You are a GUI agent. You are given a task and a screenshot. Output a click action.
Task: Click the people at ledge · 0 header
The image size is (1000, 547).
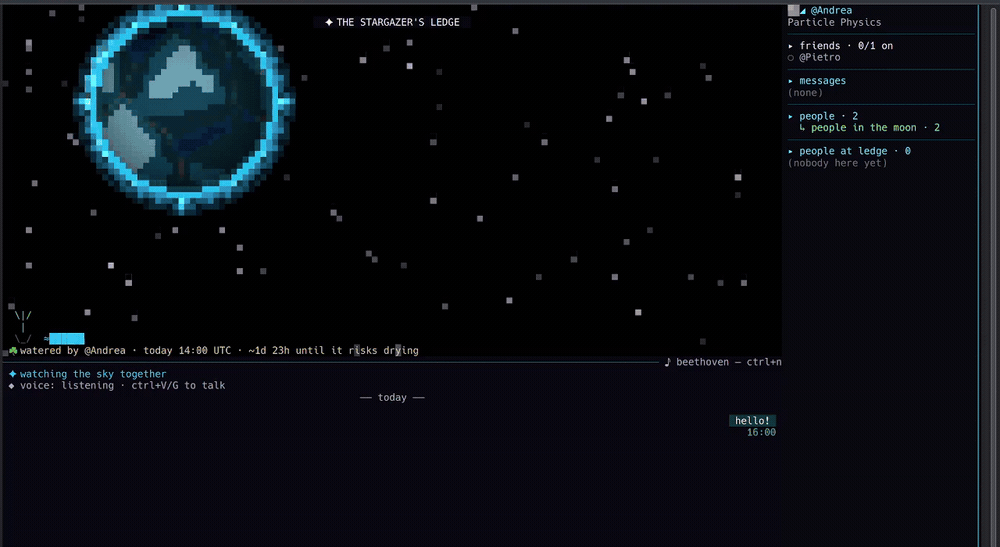point(855,151)
